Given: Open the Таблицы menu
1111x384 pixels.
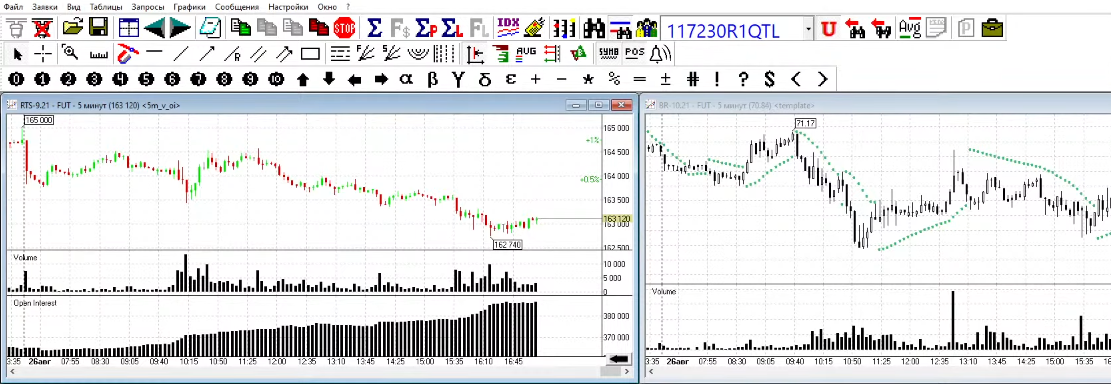Looking at the screenshot, I should click(106, 6).
